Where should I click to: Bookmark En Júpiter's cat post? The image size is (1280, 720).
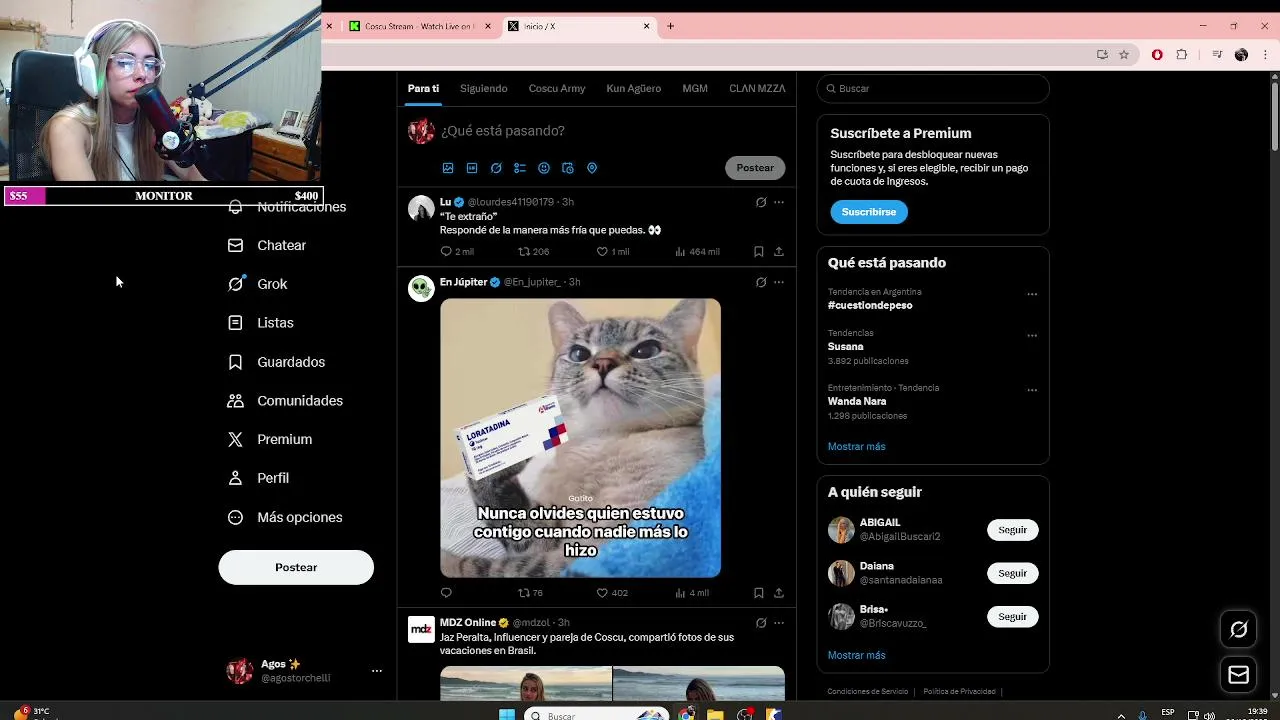pyautogui.click(x=759, y=593)
